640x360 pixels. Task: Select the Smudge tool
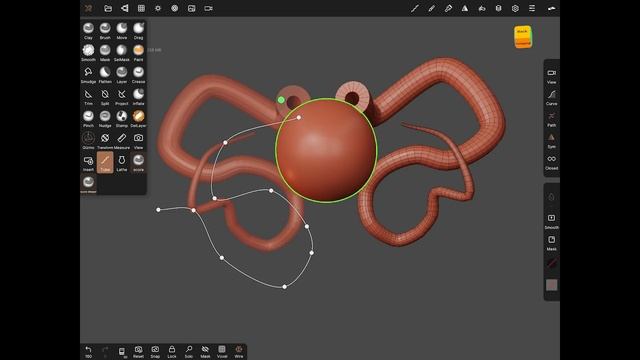(x=88, y=75)
